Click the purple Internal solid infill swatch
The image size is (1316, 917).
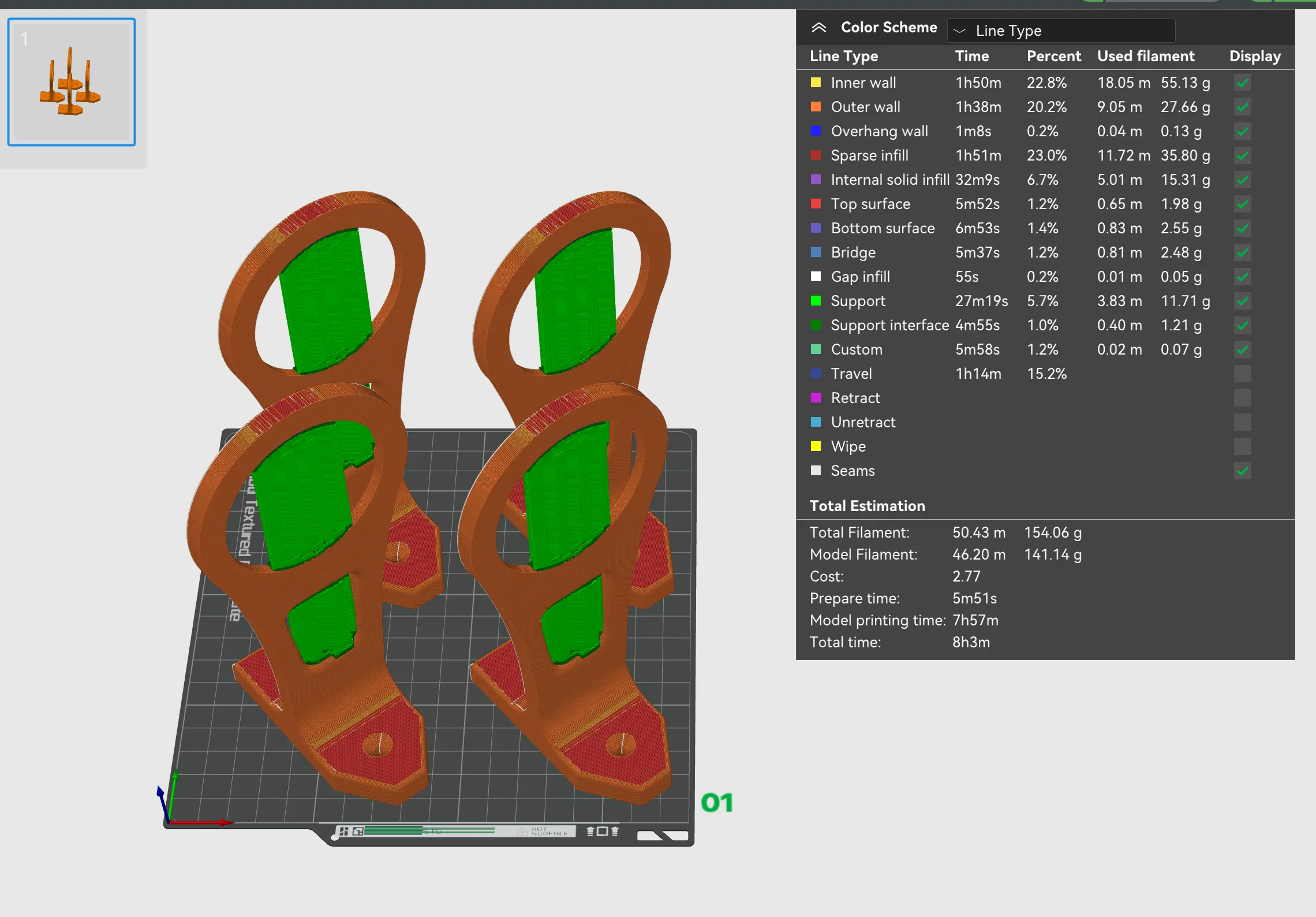[x=816, y=180]
